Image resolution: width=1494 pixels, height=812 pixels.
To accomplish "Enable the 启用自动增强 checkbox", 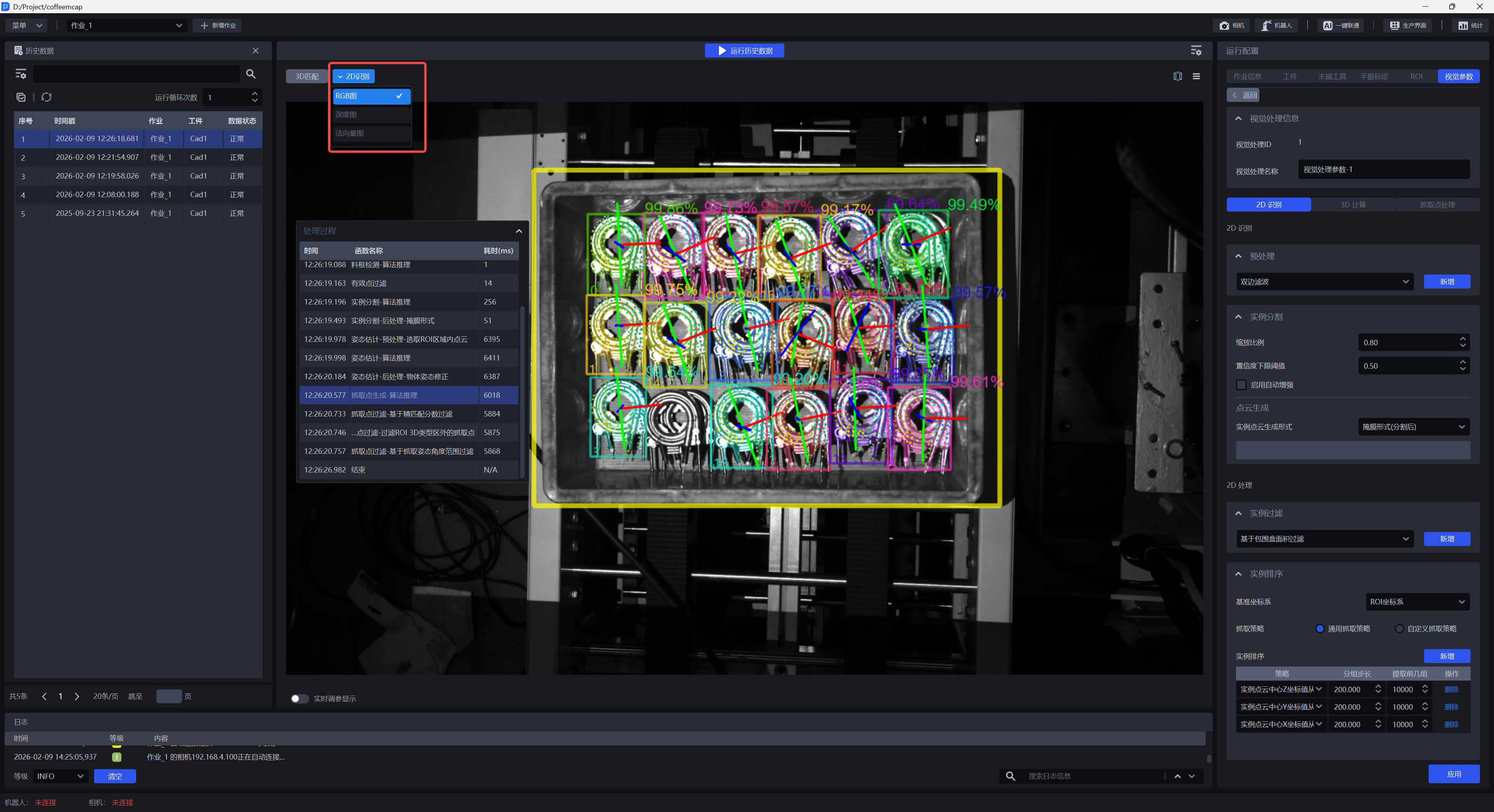I will (1241, 385).
